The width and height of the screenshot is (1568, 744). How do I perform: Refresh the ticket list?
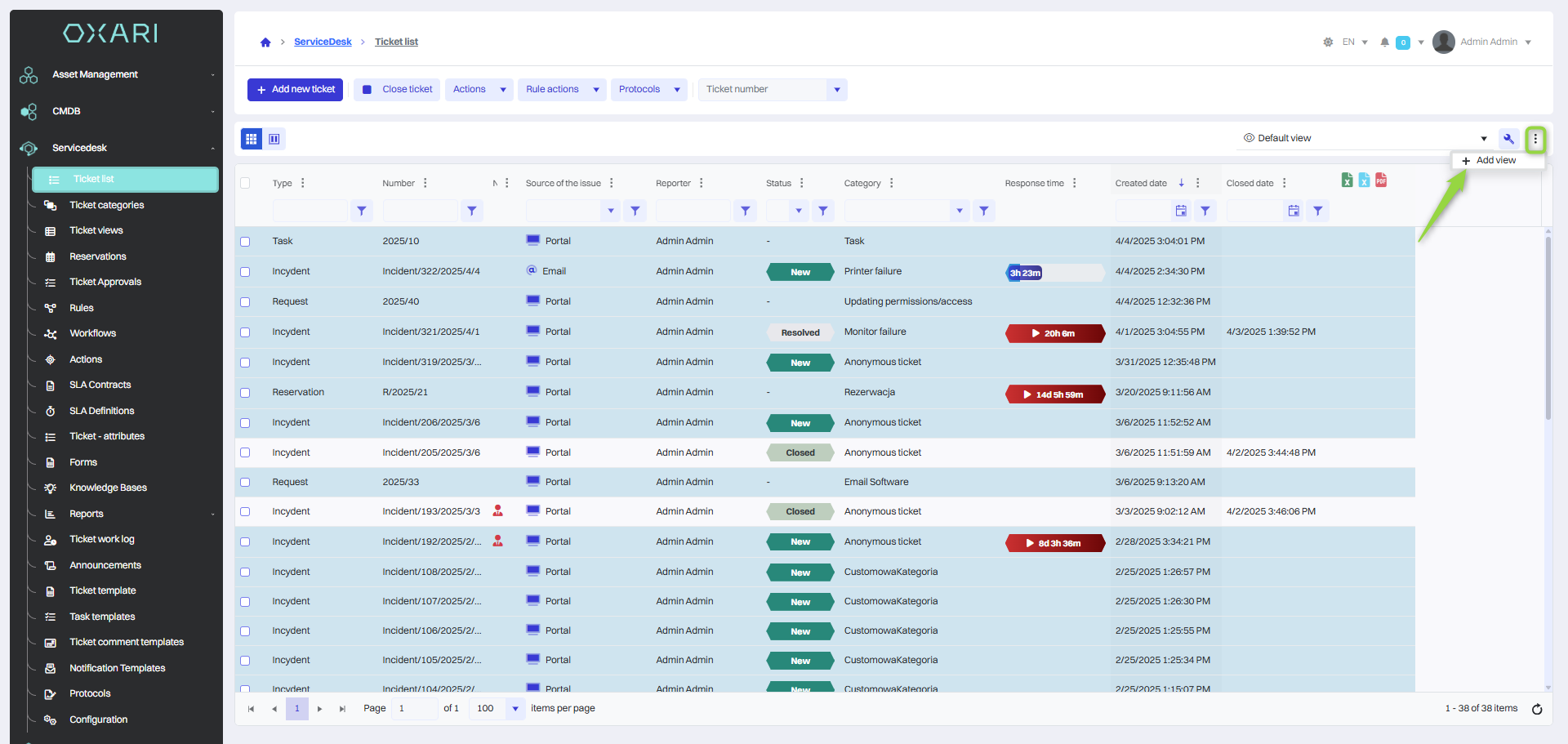(1537, 709)
